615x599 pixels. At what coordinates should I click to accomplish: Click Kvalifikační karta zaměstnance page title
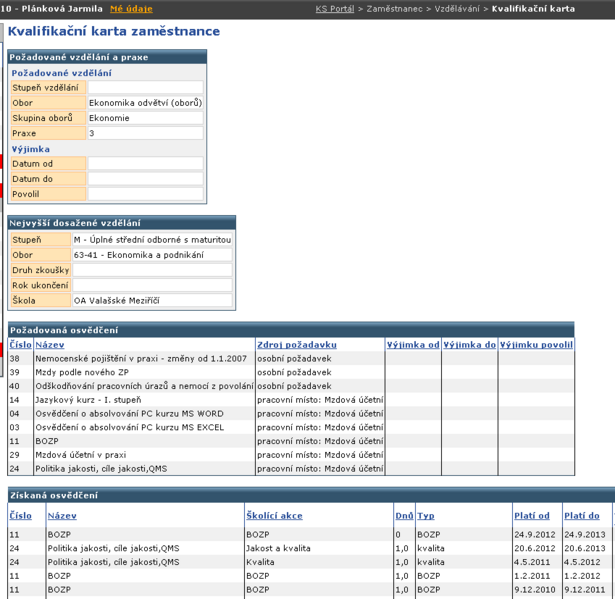114,31
